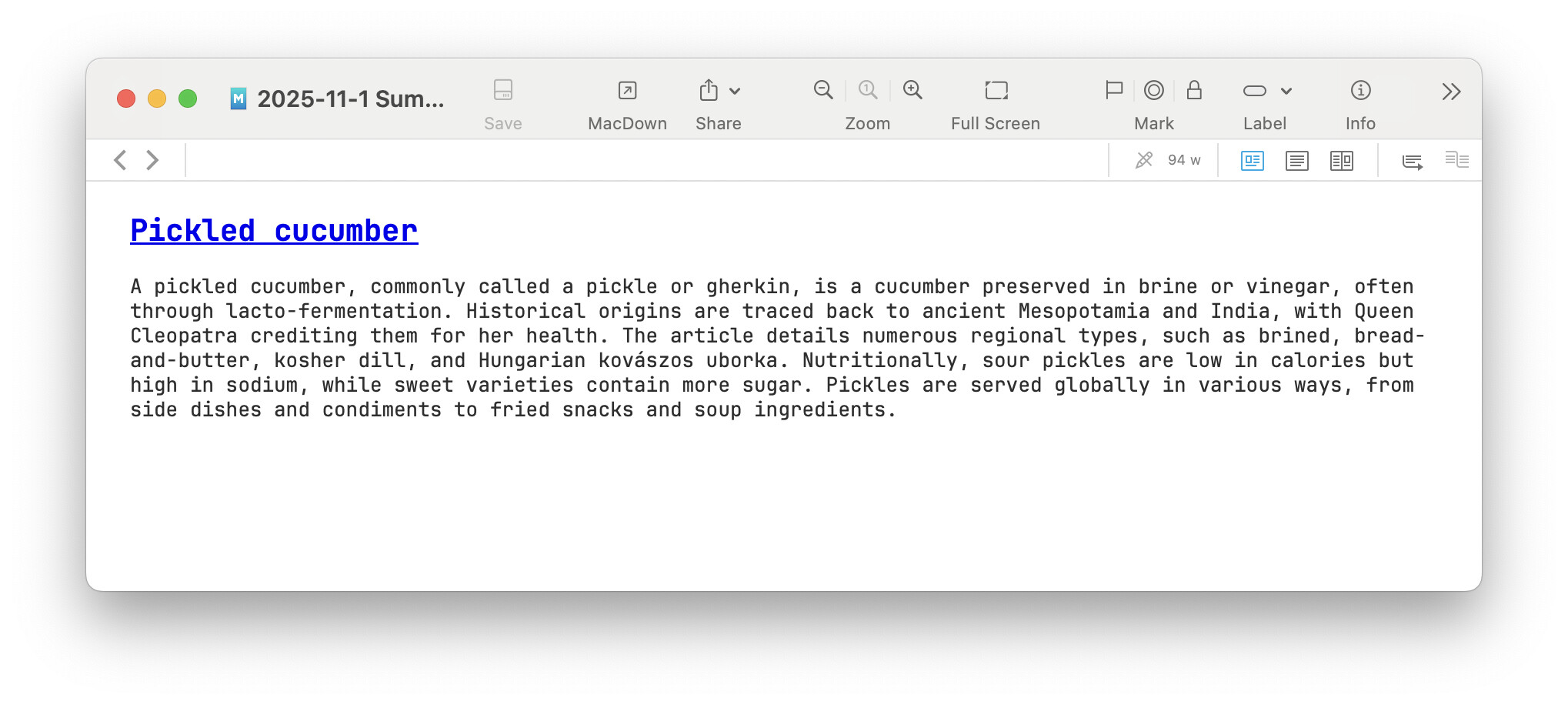This screenshot has height=705, width=1568.
Task: Switch to preview display mode
Action: 1253,161
